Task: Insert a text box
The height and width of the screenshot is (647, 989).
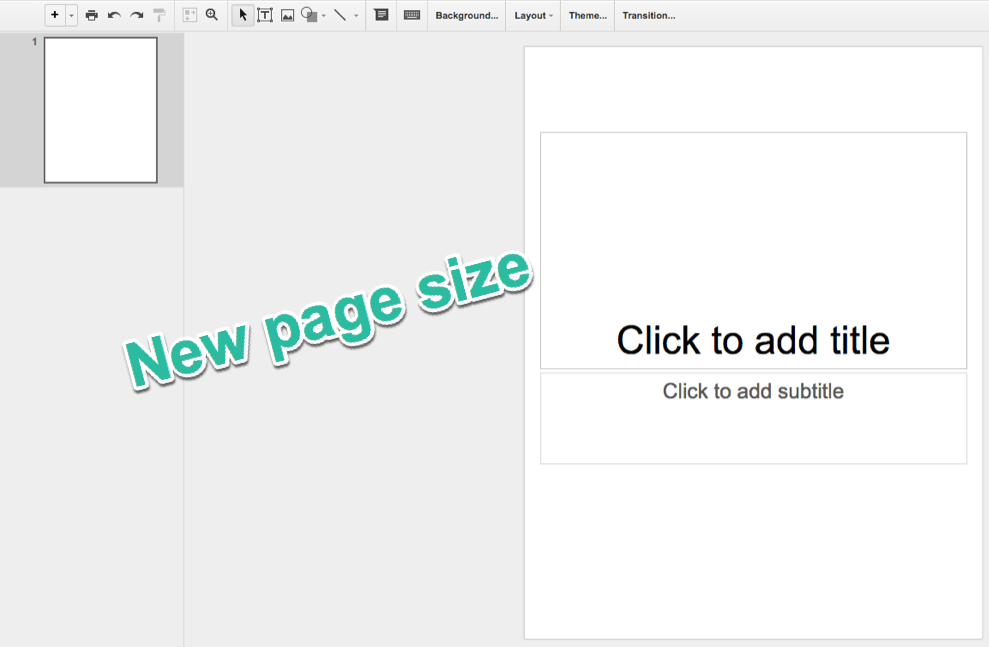Action: tap(265, 15)
